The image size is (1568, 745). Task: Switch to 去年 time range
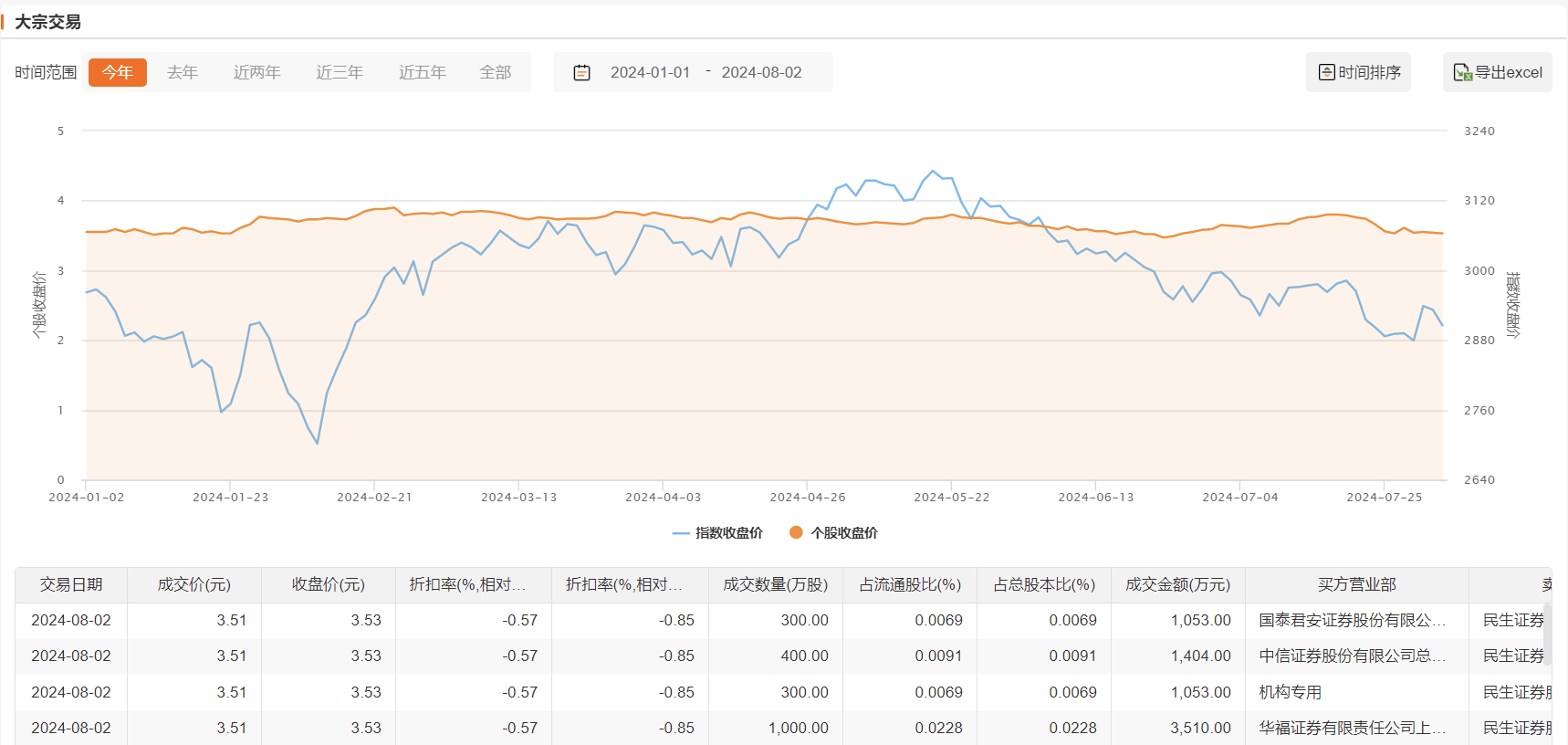click(182, 72)
